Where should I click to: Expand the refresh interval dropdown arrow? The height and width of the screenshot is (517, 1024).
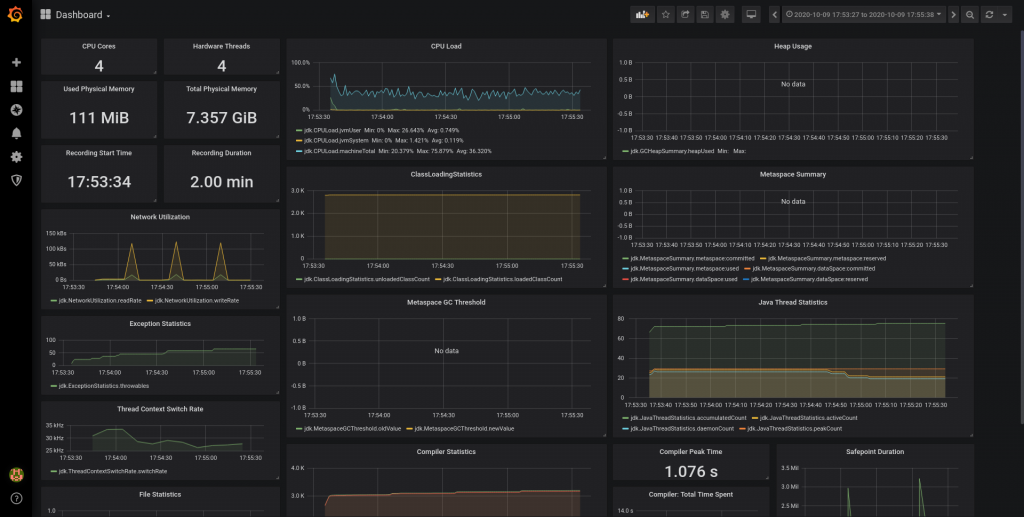point(1004,15)
